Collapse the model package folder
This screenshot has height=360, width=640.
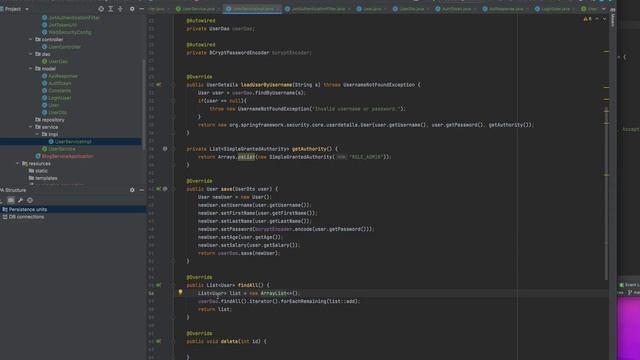pyautogui.click(x=31, y=69)
